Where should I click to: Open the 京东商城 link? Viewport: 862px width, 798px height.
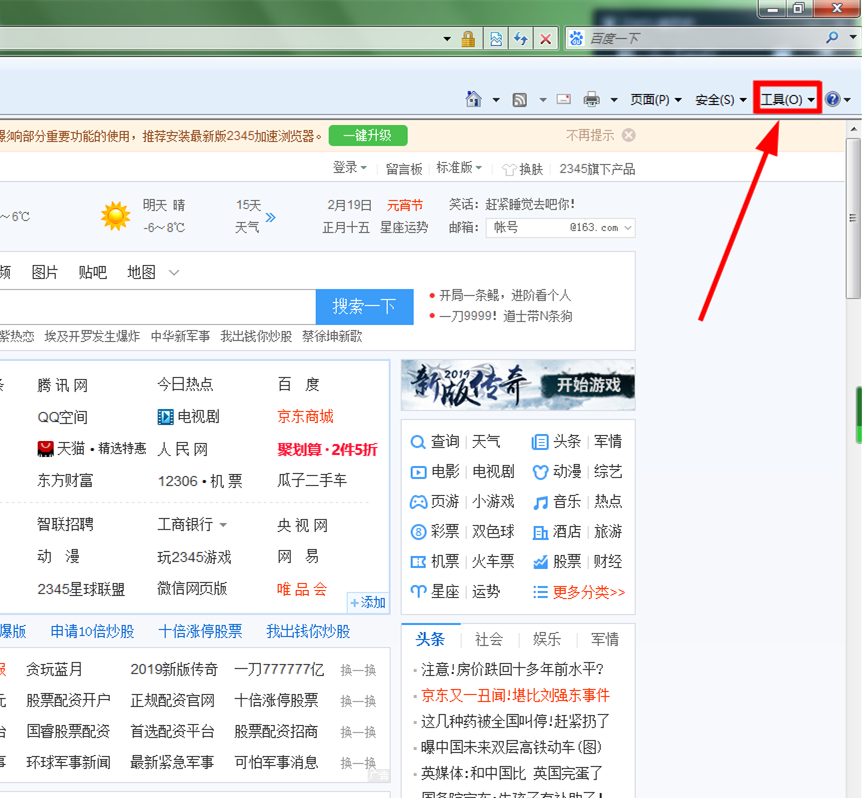tap(305, 417)
